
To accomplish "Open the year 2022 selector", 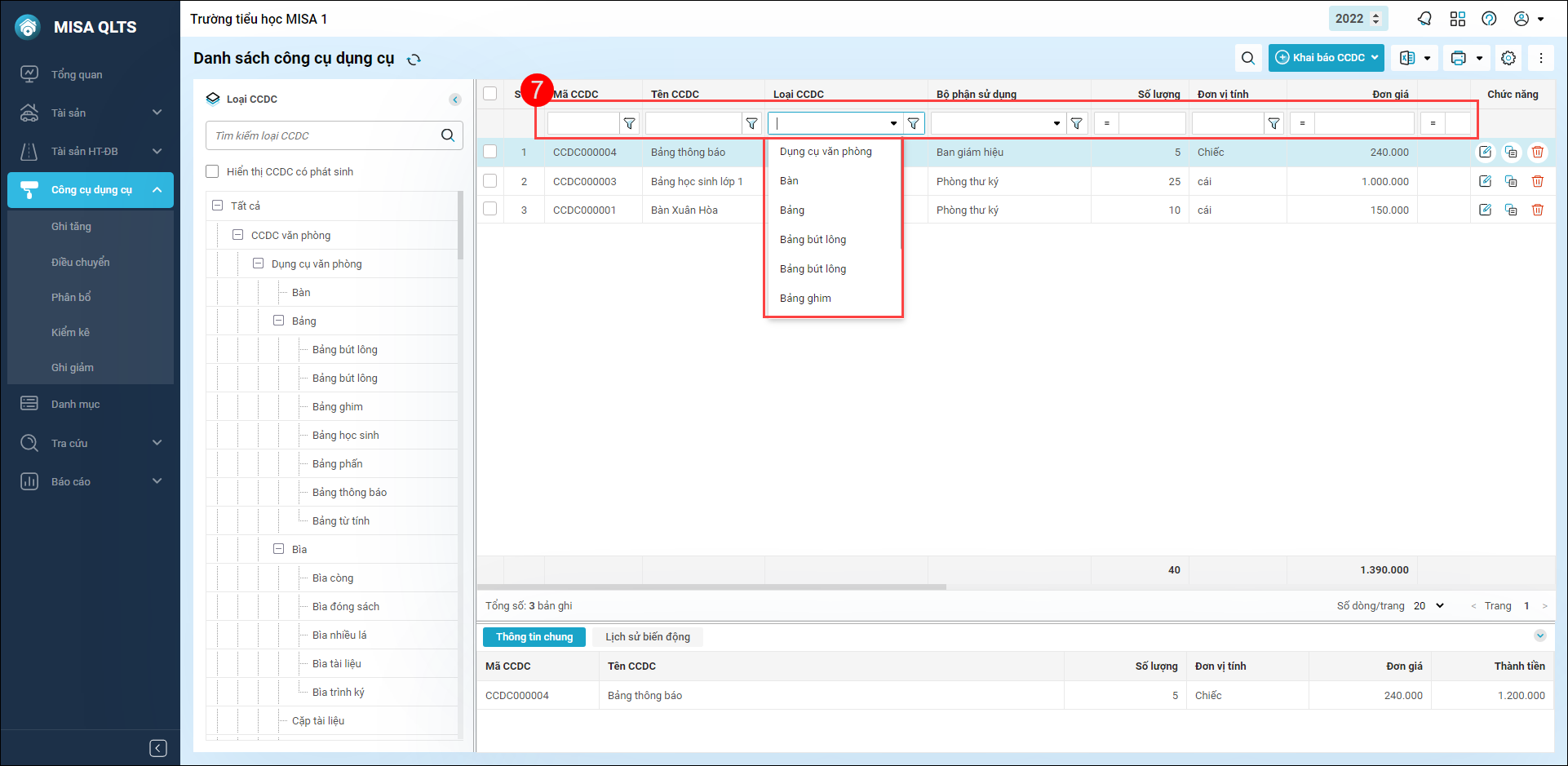I will (x=1358, y=19).
